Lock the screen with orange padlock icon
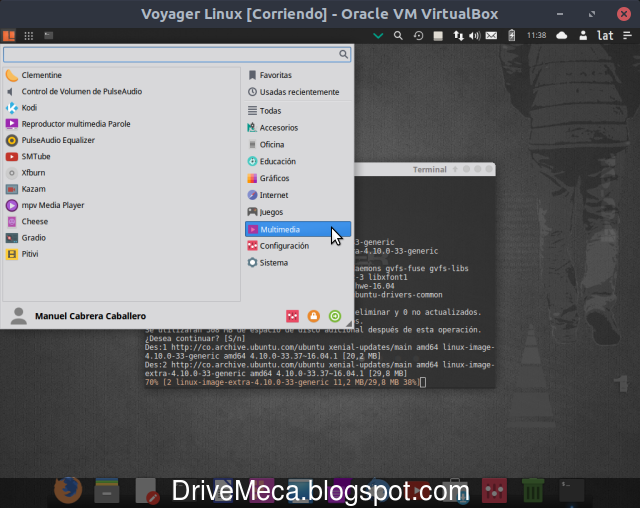This screenshot has height=508, width=640. click(313, 316)
